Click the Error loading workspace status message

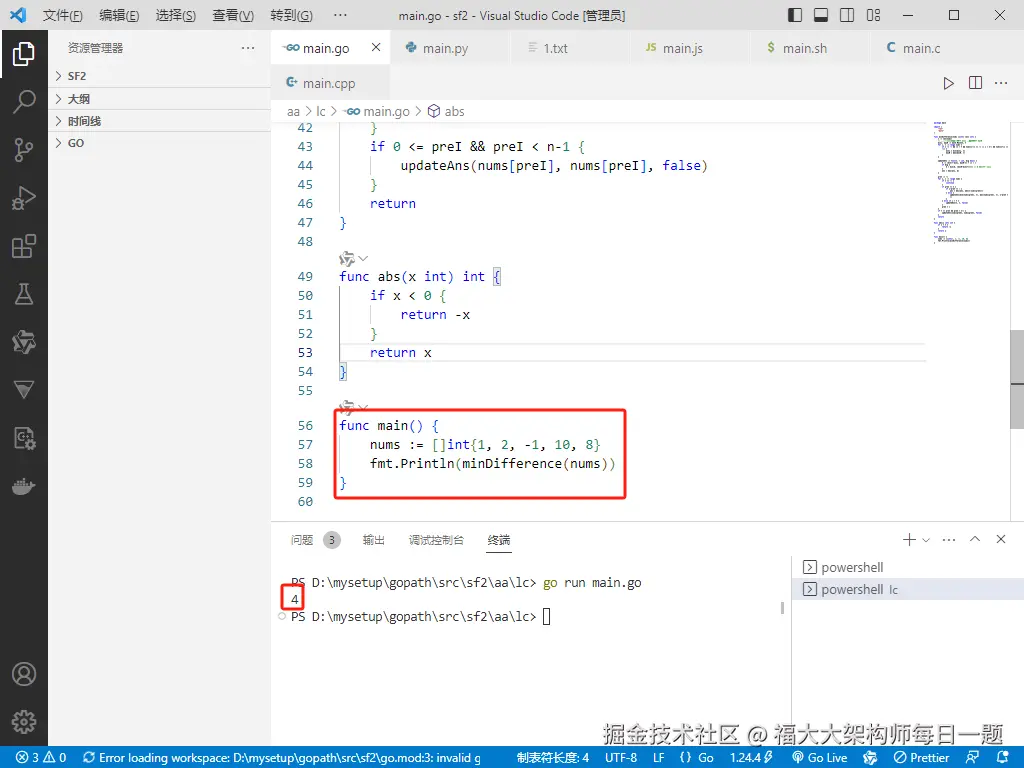[282, 758]
